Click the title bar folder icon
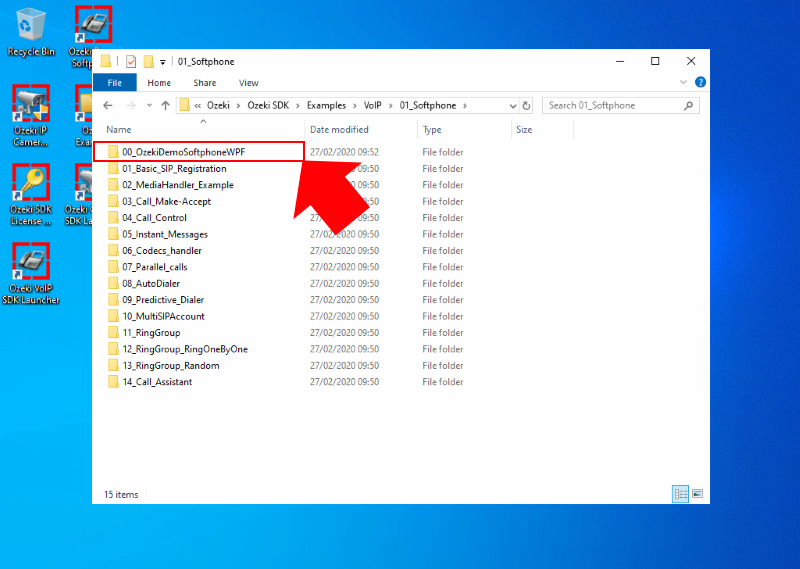 [106, 62]
